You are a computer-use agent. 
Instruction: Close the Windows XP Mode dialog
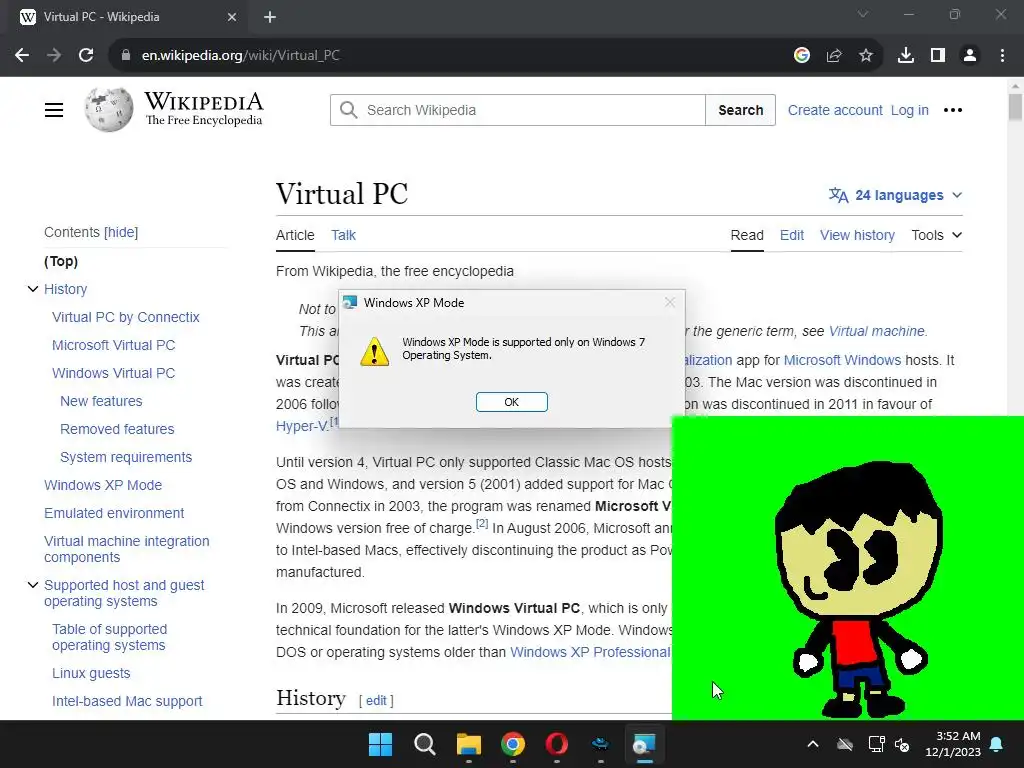669,302
